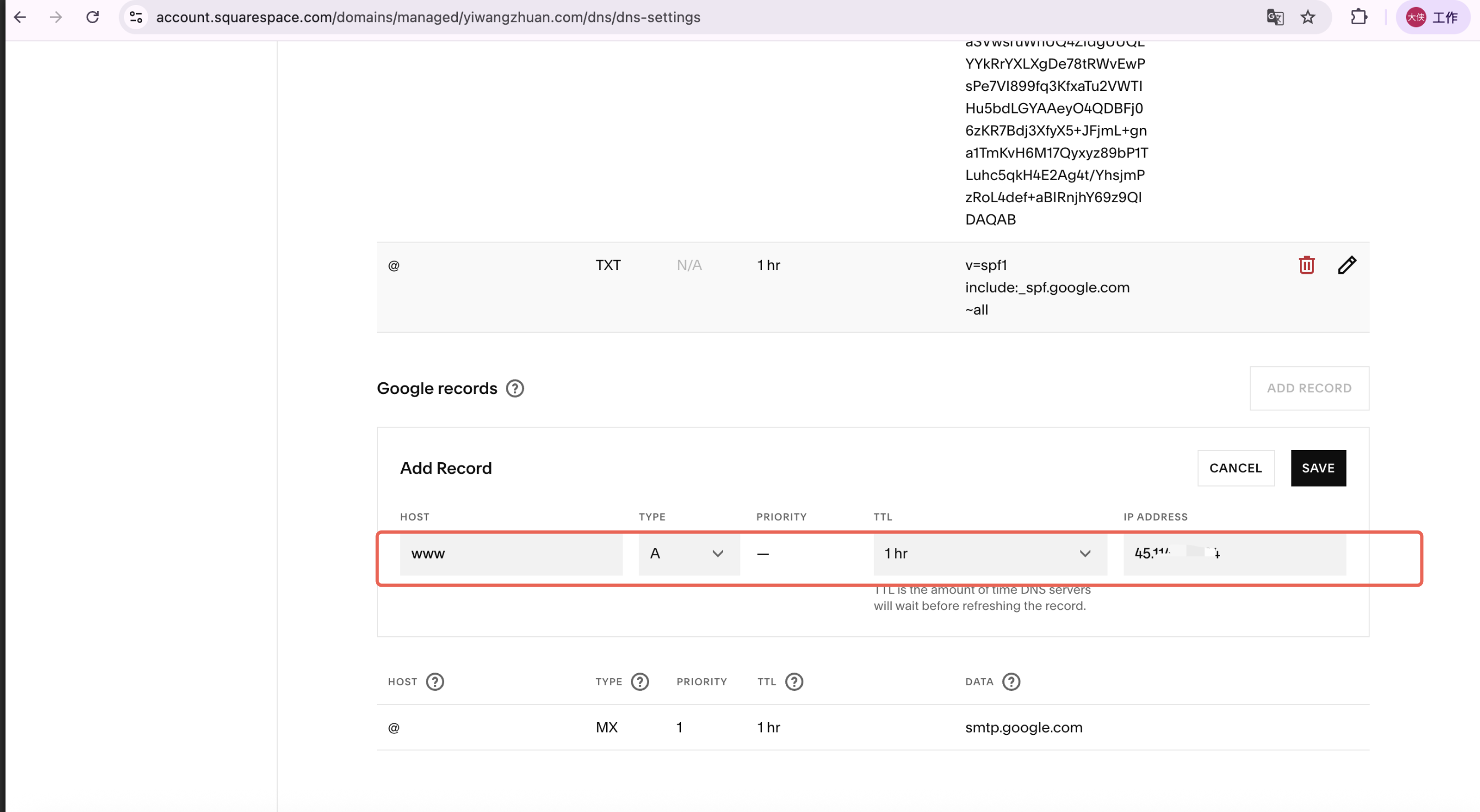1480x812 pixels.
Task: Edit the SPF TXT record with pencil icon
Action: point(1347,265)
